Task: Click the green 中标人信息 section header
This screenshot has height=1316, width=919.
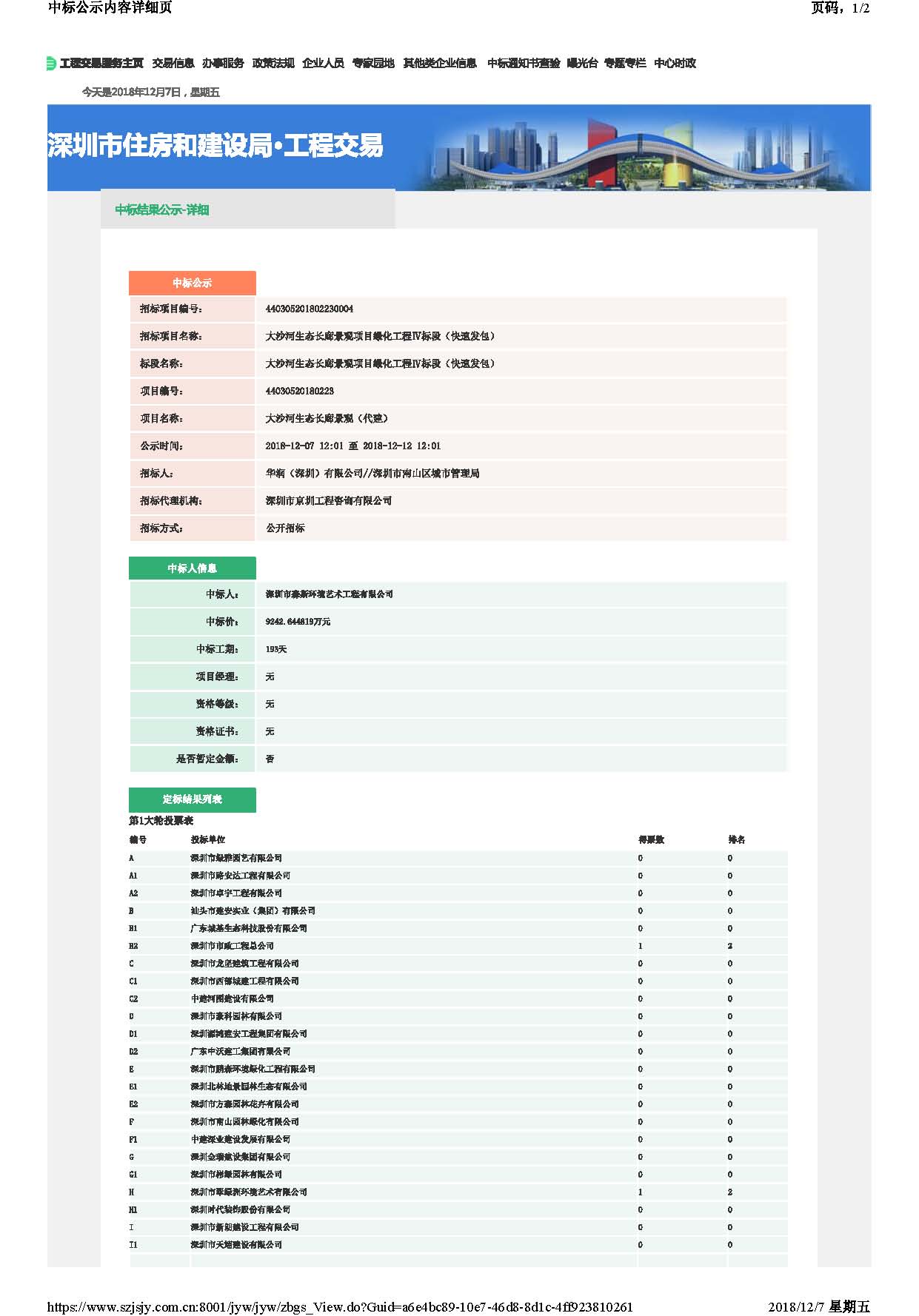Action: click(x=192, y=568)
